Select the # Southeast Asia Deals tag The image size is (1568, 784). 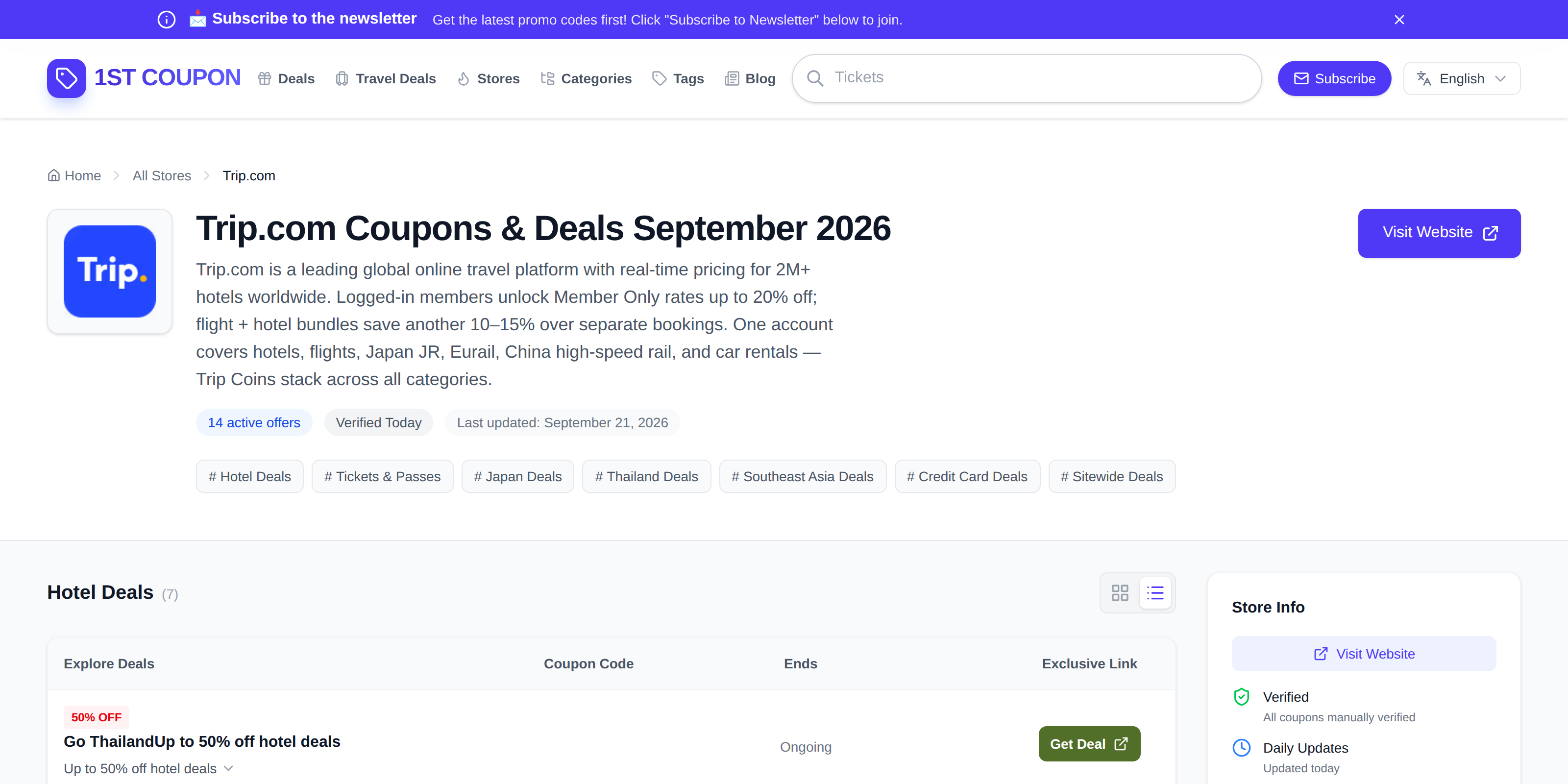coord(802,476)
